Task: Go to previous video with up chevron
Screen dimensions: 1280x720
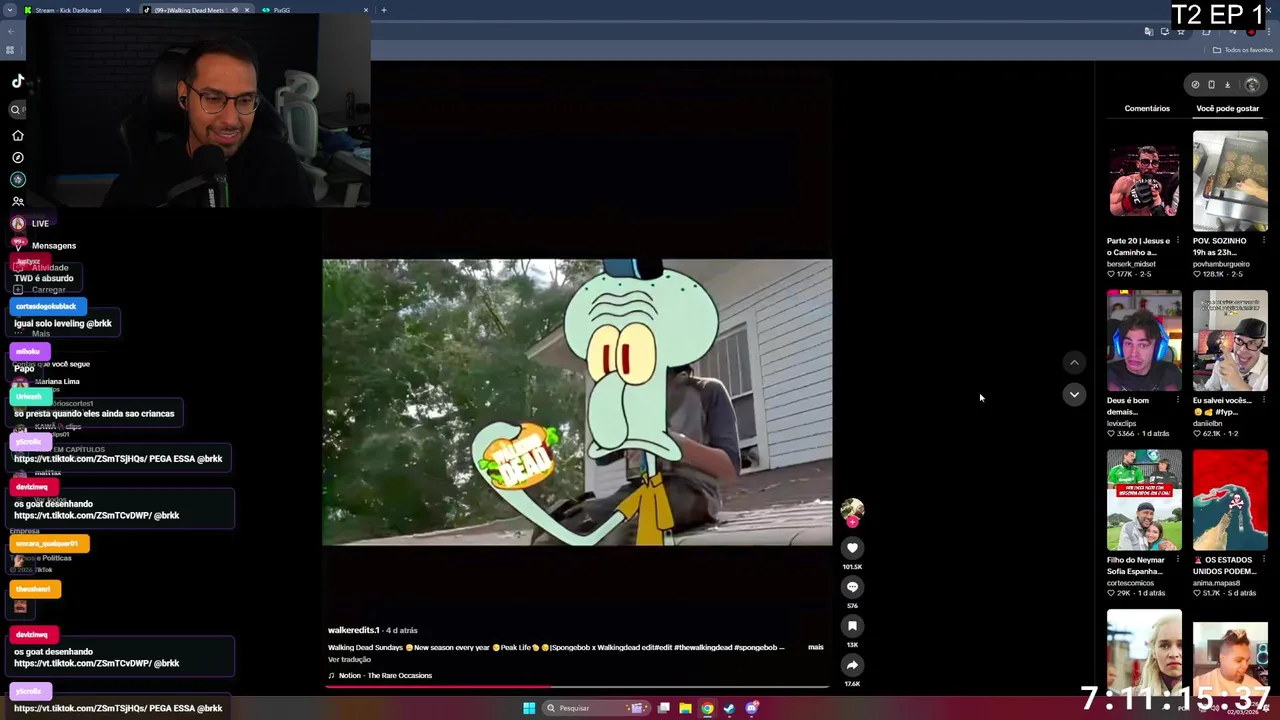Action: (x=1074, y=362)
